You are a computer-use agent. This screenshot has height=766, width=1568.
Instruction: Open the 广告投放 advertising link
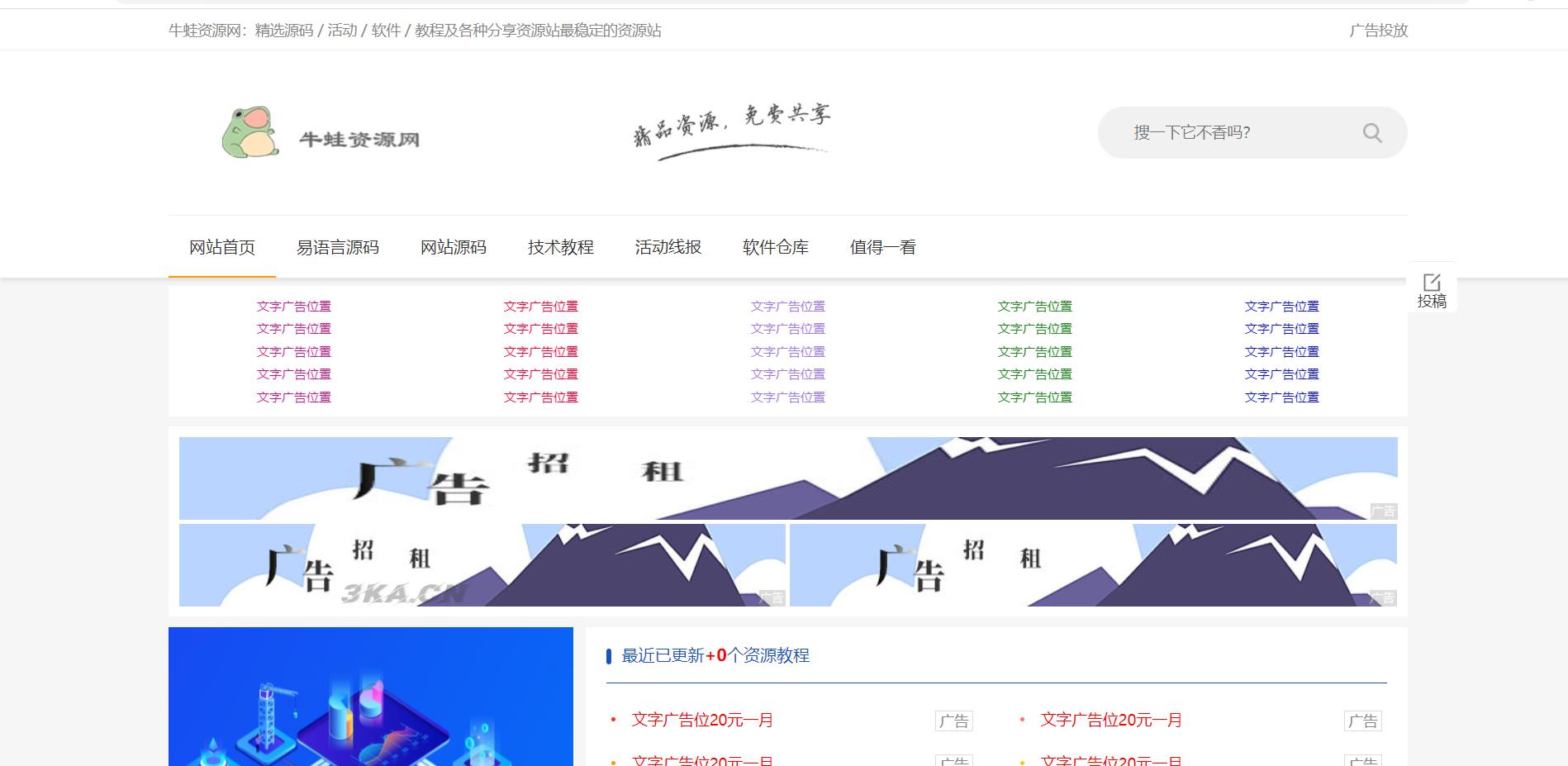coord(1380,31)
